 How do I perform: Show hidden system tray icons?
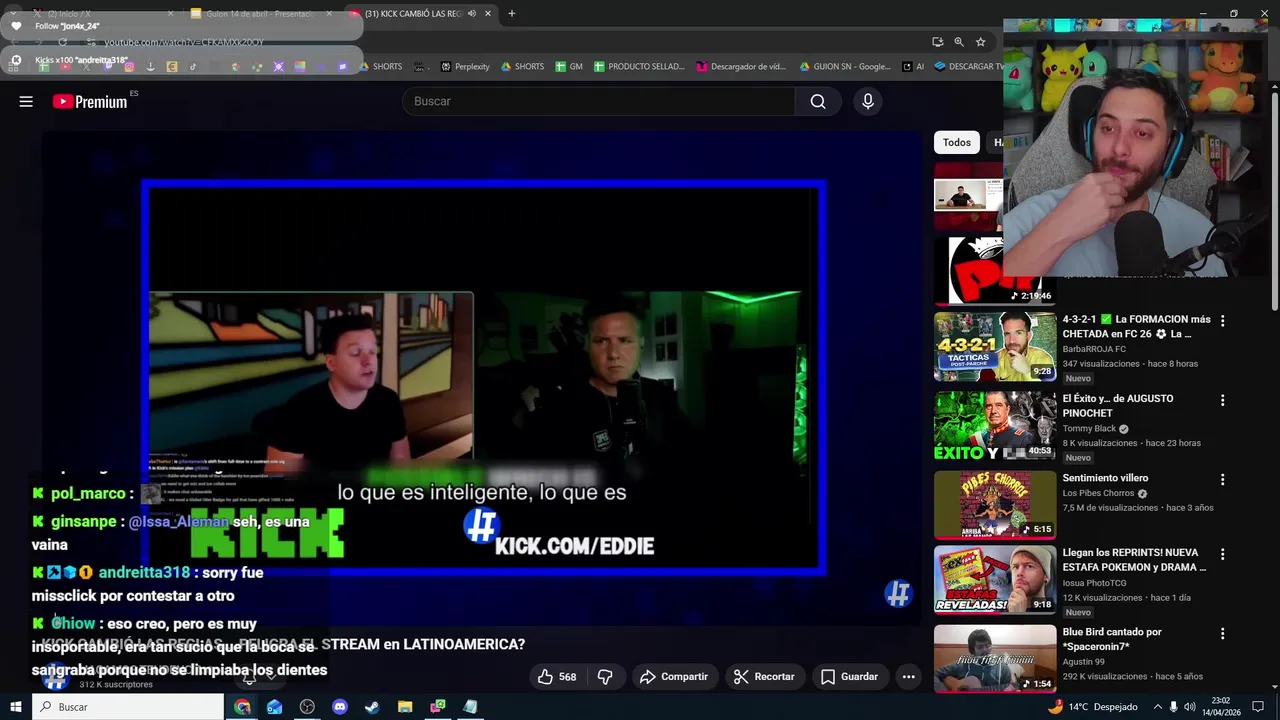(1158, 707)
